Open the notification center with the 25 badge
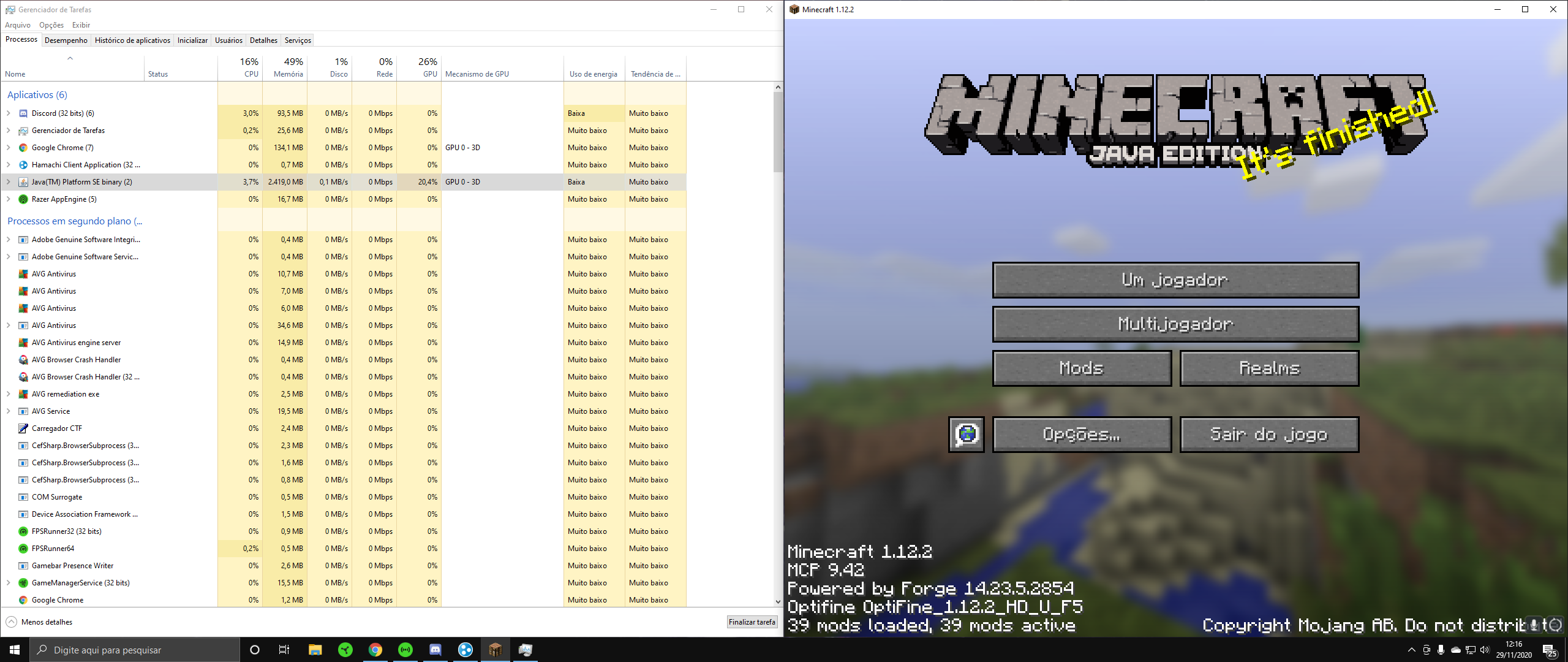 click(x=1550, y=650)
